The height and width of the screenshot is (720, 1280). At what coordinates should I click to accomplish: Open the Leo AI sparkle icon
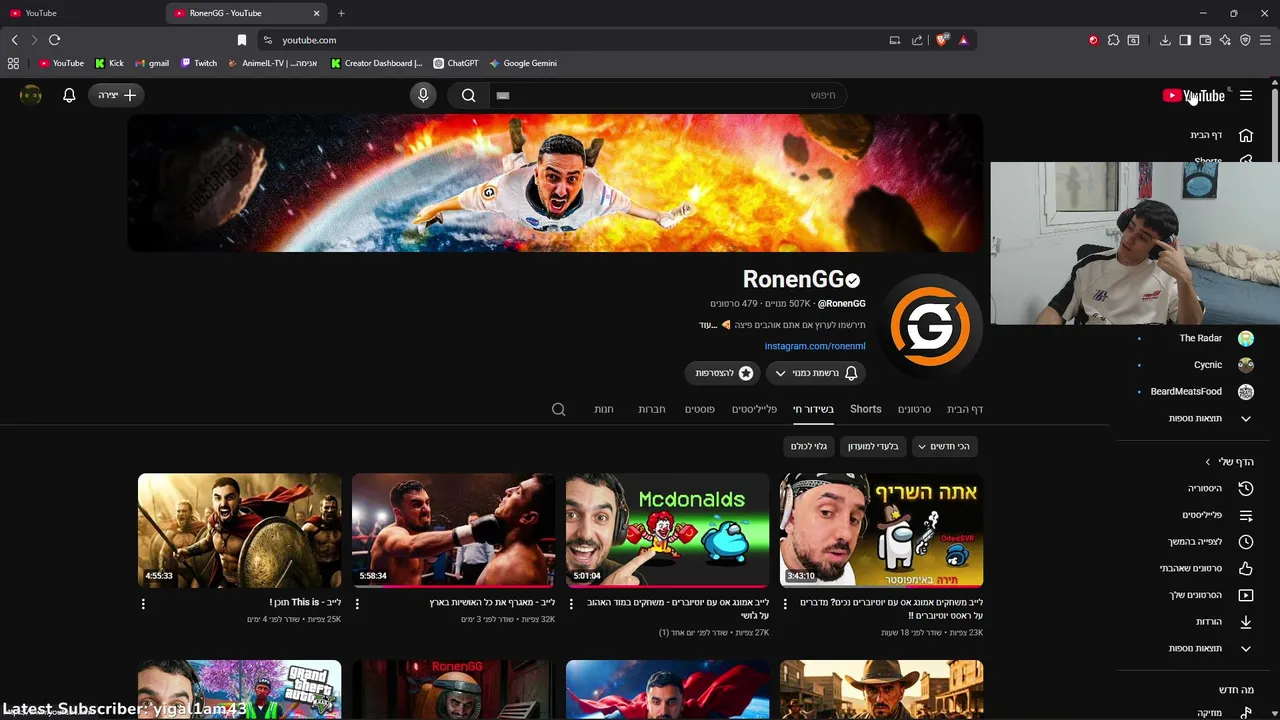1225,40
